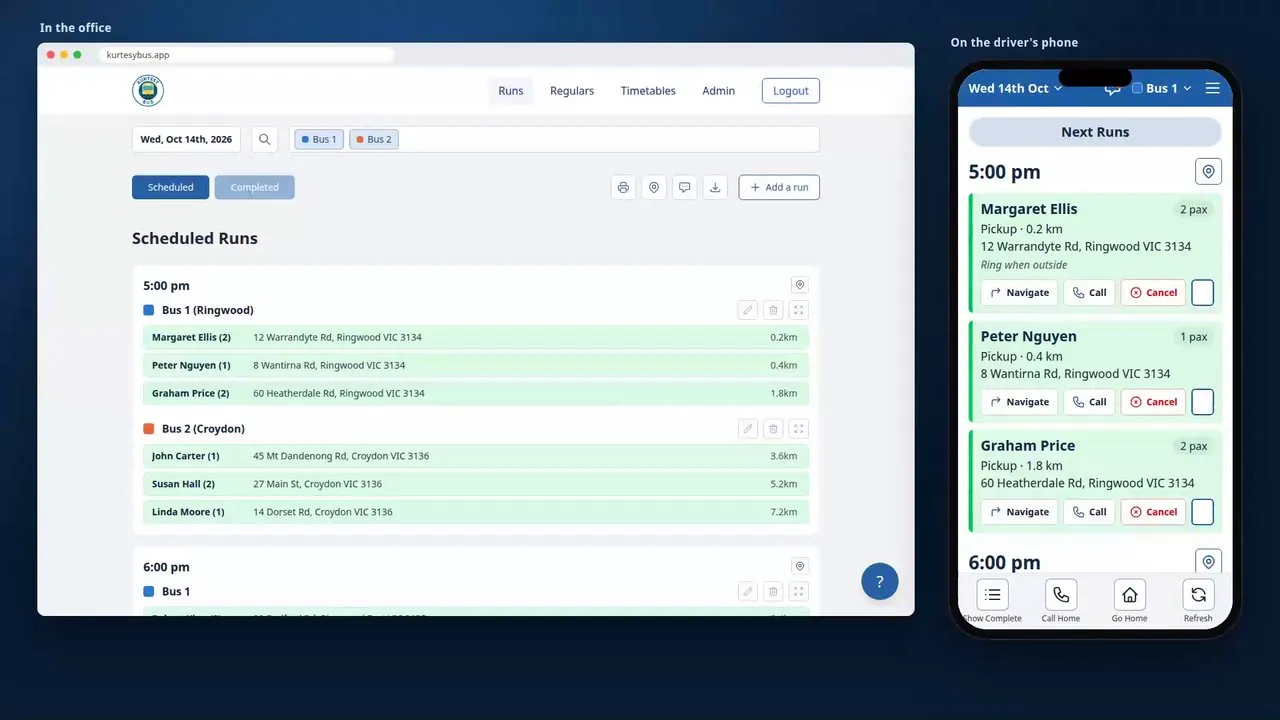Open the Wed 14th Oct date dropdown on the phone
Screen dimensions: 1280x720
[1015, 88]
